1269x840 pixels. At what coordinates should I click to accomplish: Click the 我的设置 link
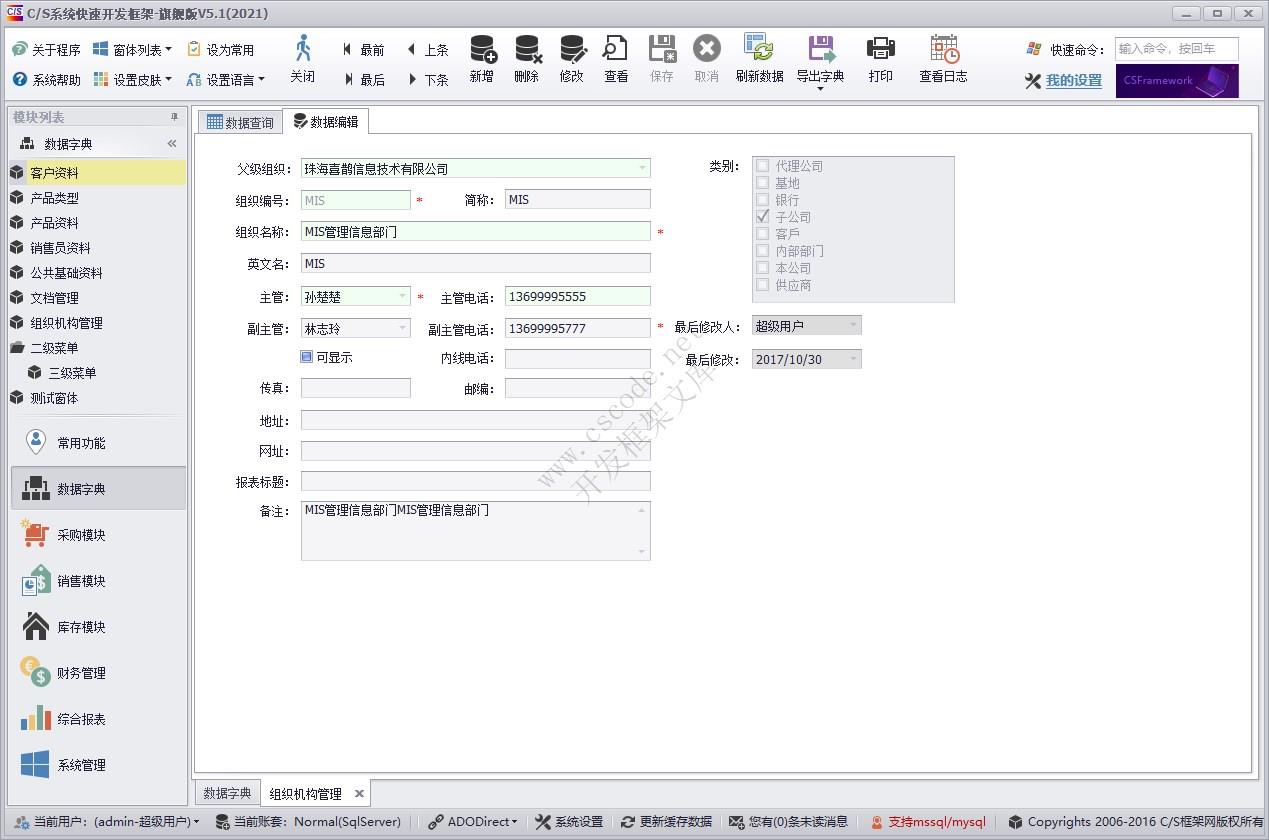point(1073,81)
